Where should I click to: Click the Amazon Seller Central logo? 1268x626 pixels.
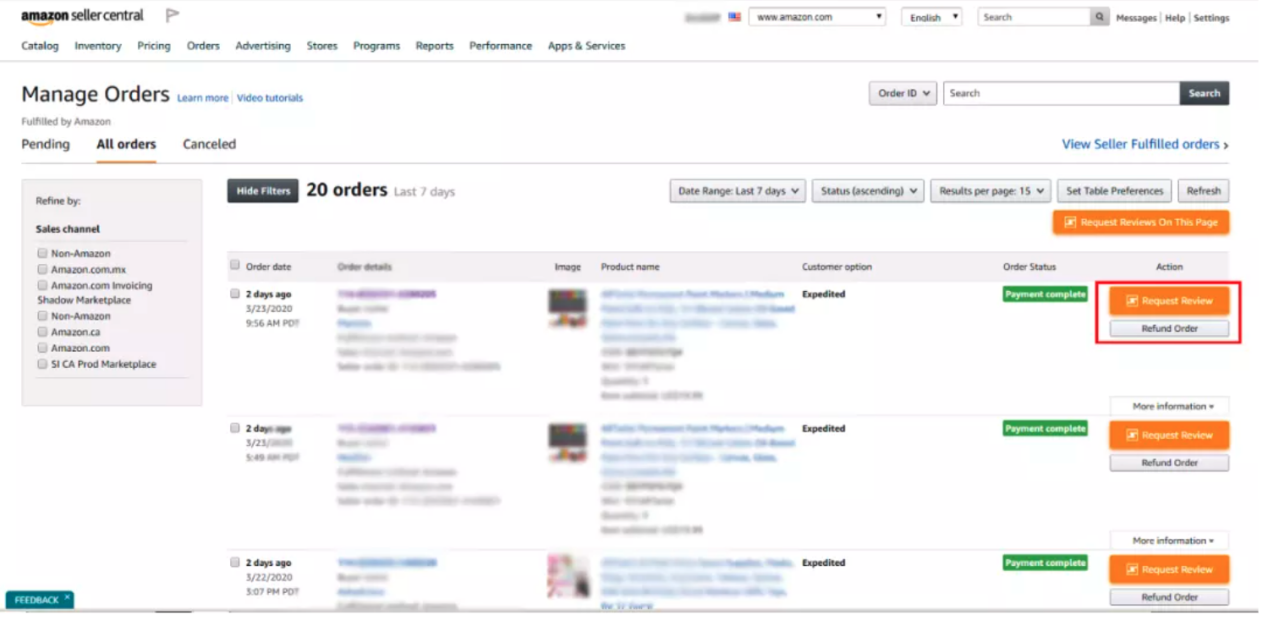(x=82, y=16)
